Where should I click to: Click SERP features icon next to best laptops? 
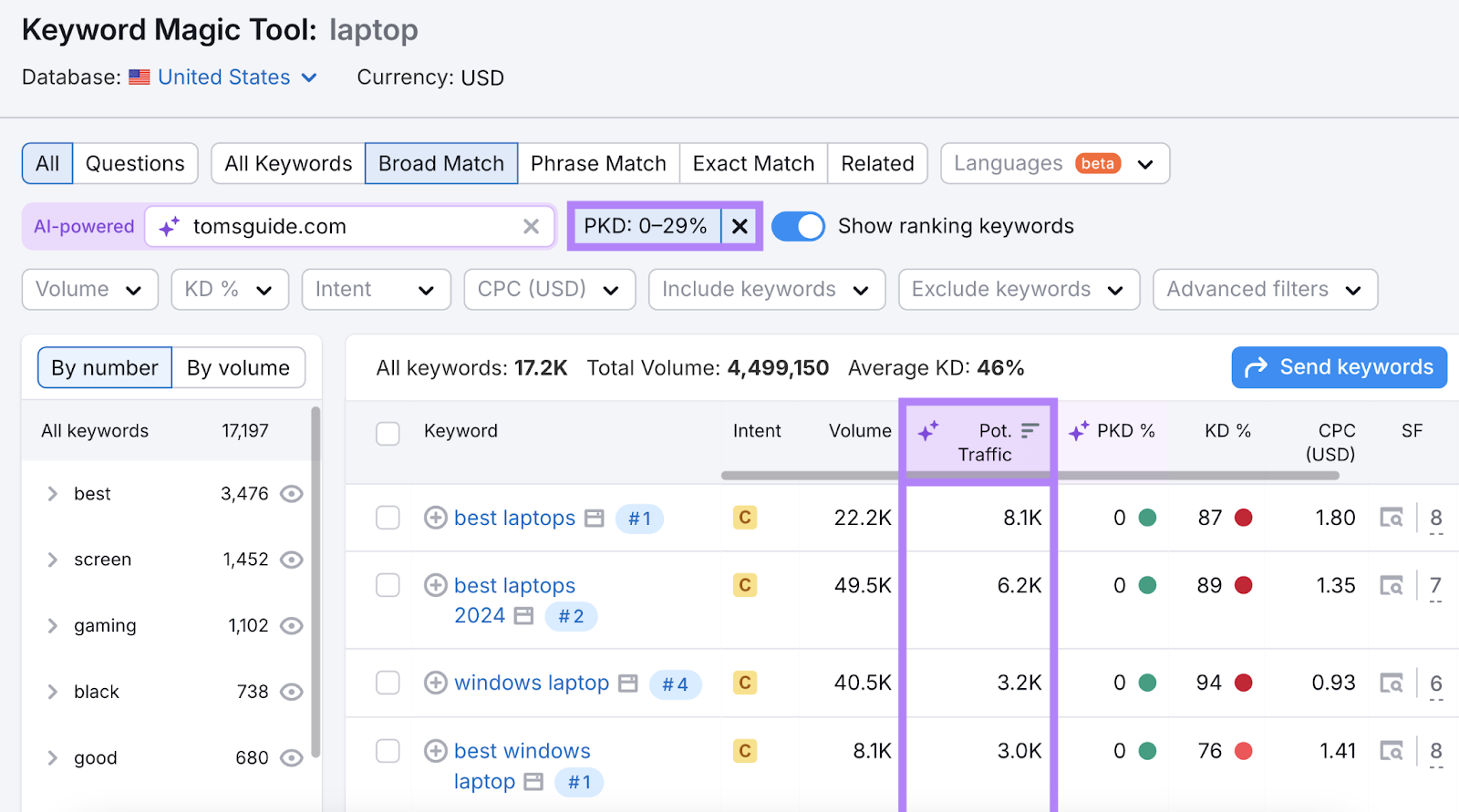click(595, 519)
